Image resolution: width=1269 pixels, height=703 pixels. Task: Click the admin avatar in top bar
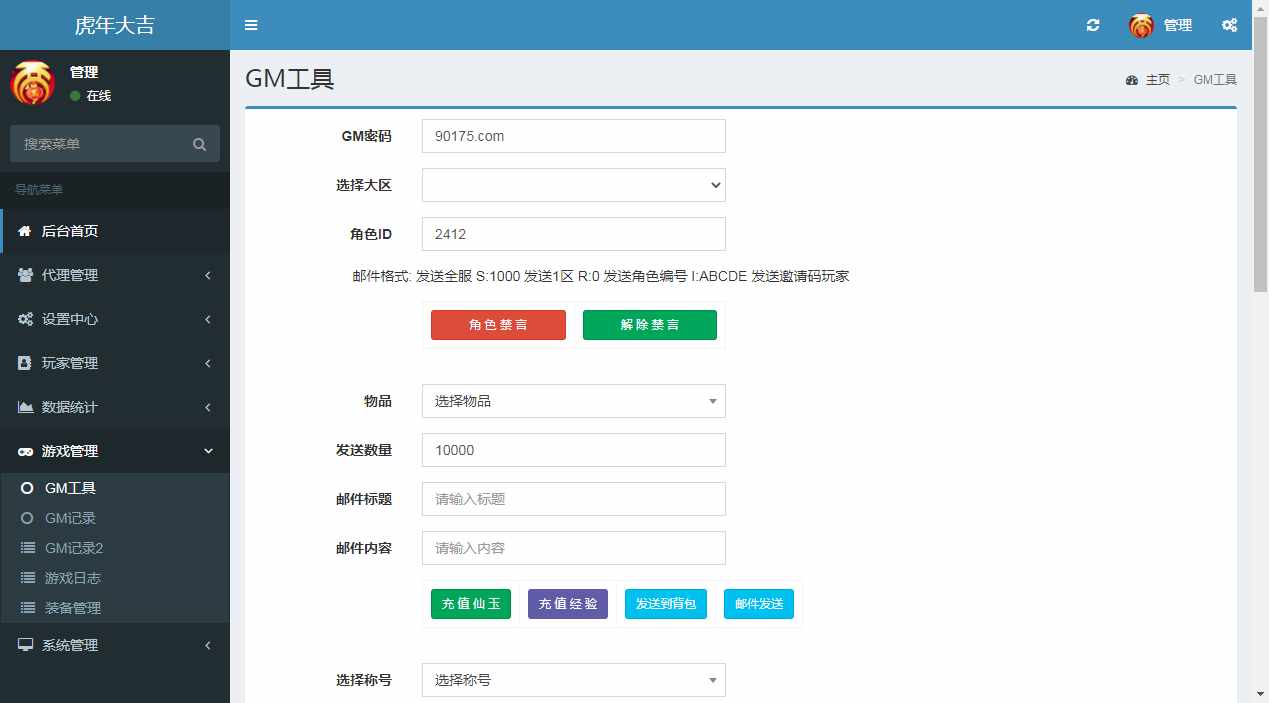pos(1141,26)
